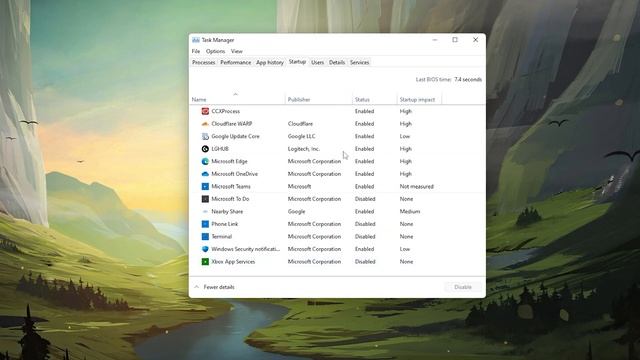
Task: Click the Microsoft OneDrive cloud icon
Action: (205, 174)
